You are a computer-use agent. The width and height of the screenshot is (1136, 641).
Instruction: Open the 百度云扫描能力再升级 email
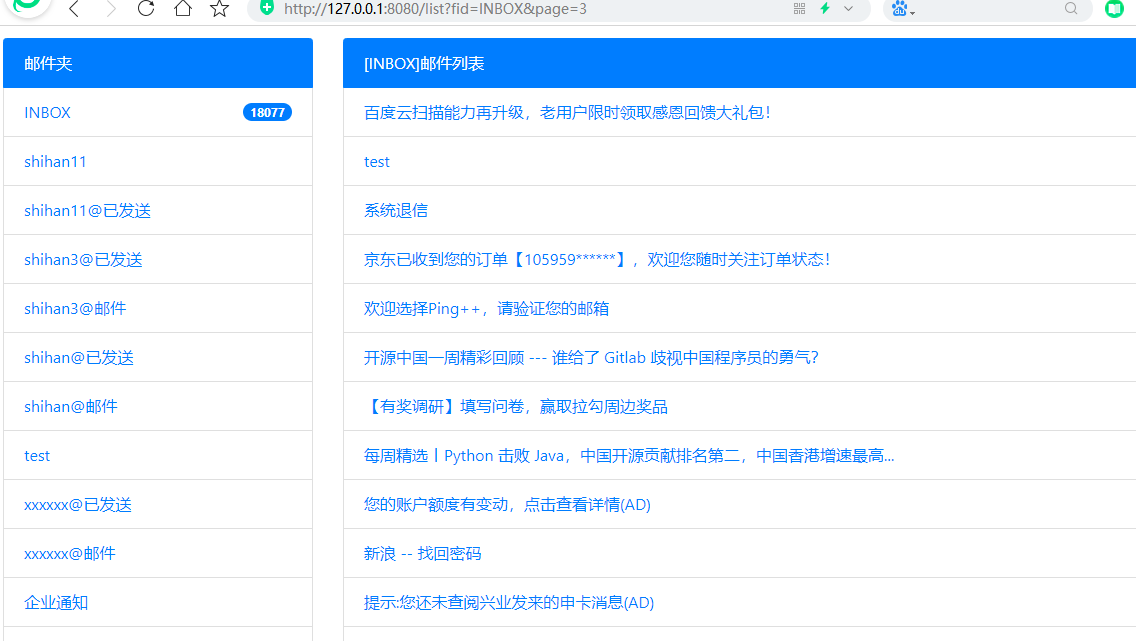tap(567, 112)
